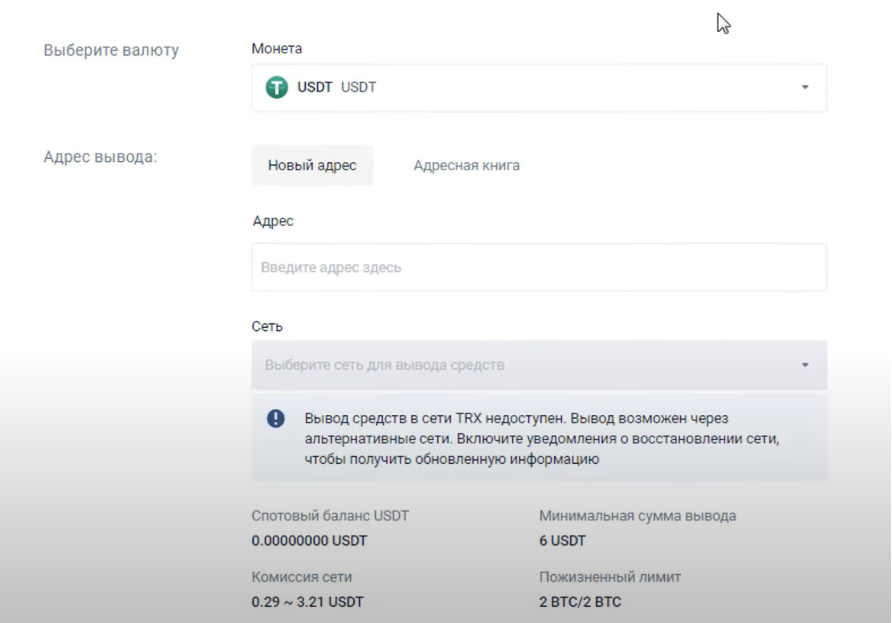Click the network fee 0.29 ~ 3.21 USDT value
This screenshot has height=623, width=892.
[x=307, y=602]
